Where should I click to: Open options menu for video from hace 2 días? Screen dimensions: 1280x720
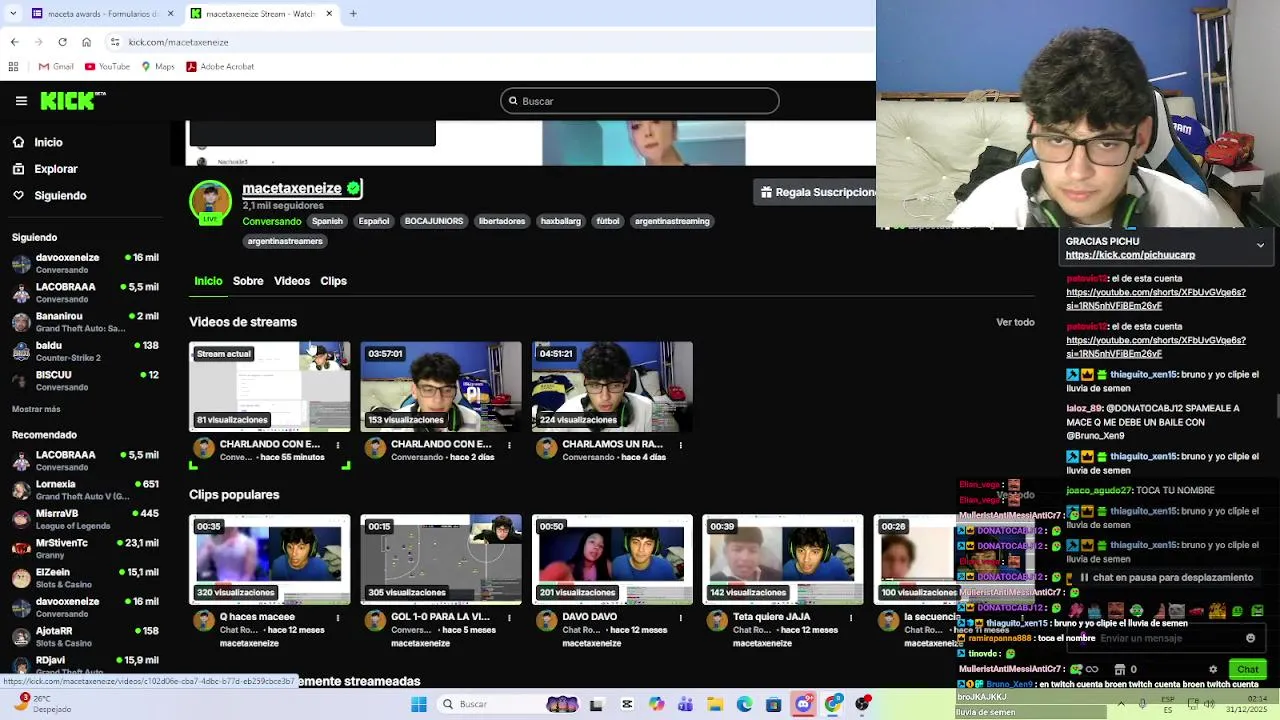click(x=509, y=445)
